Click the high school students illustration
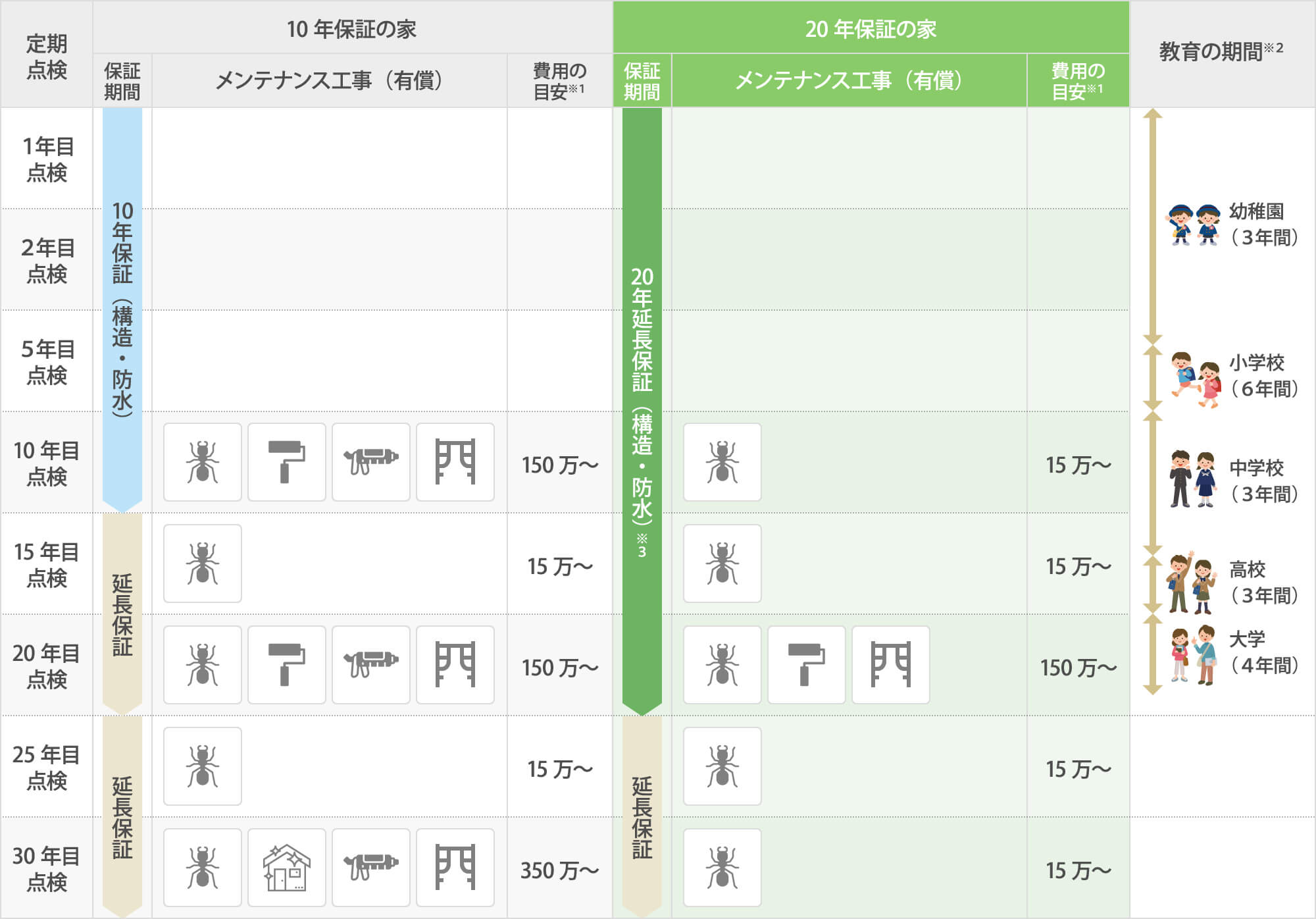The width and height of the screenshot is (1316, 919). pos(1191,583)
